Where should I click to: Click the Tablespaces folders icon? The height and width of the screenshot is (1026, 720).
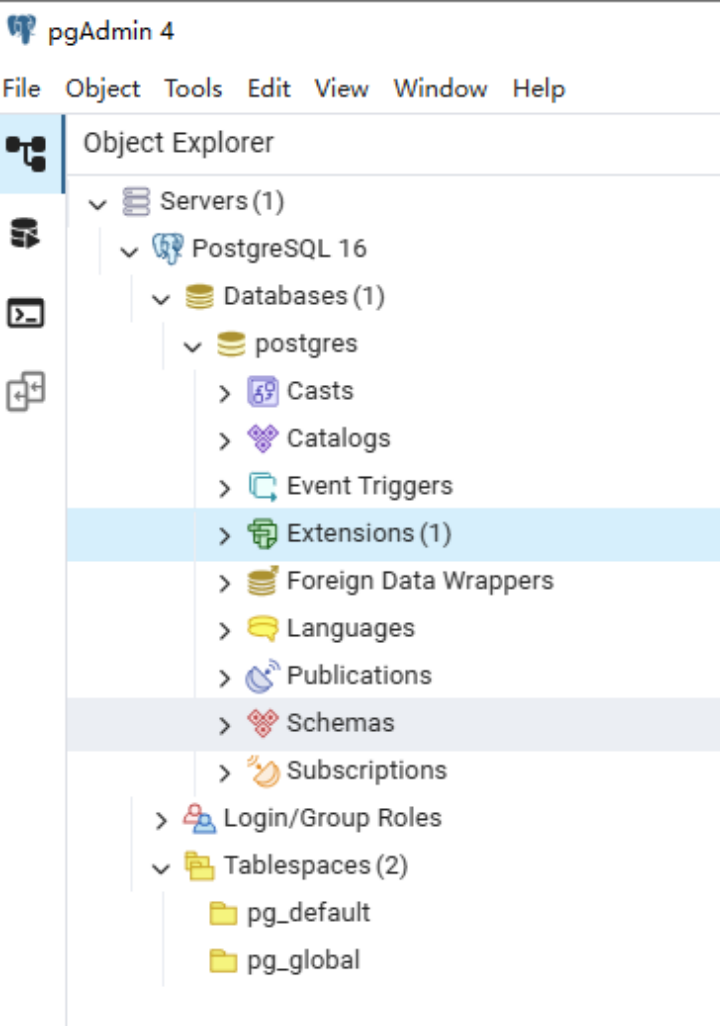coord(200,866)
